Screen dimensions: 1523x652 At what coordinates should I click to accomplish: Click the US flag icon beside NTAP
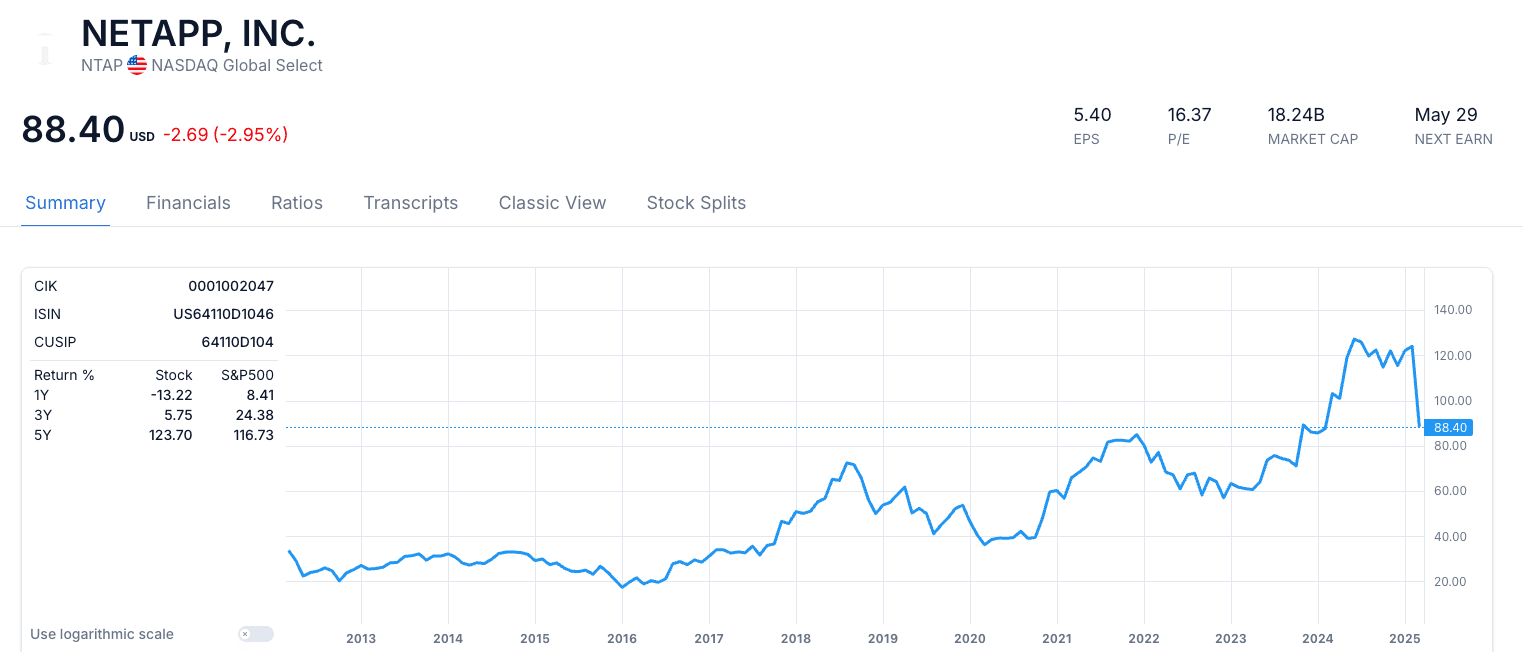(x=137, y=65)
